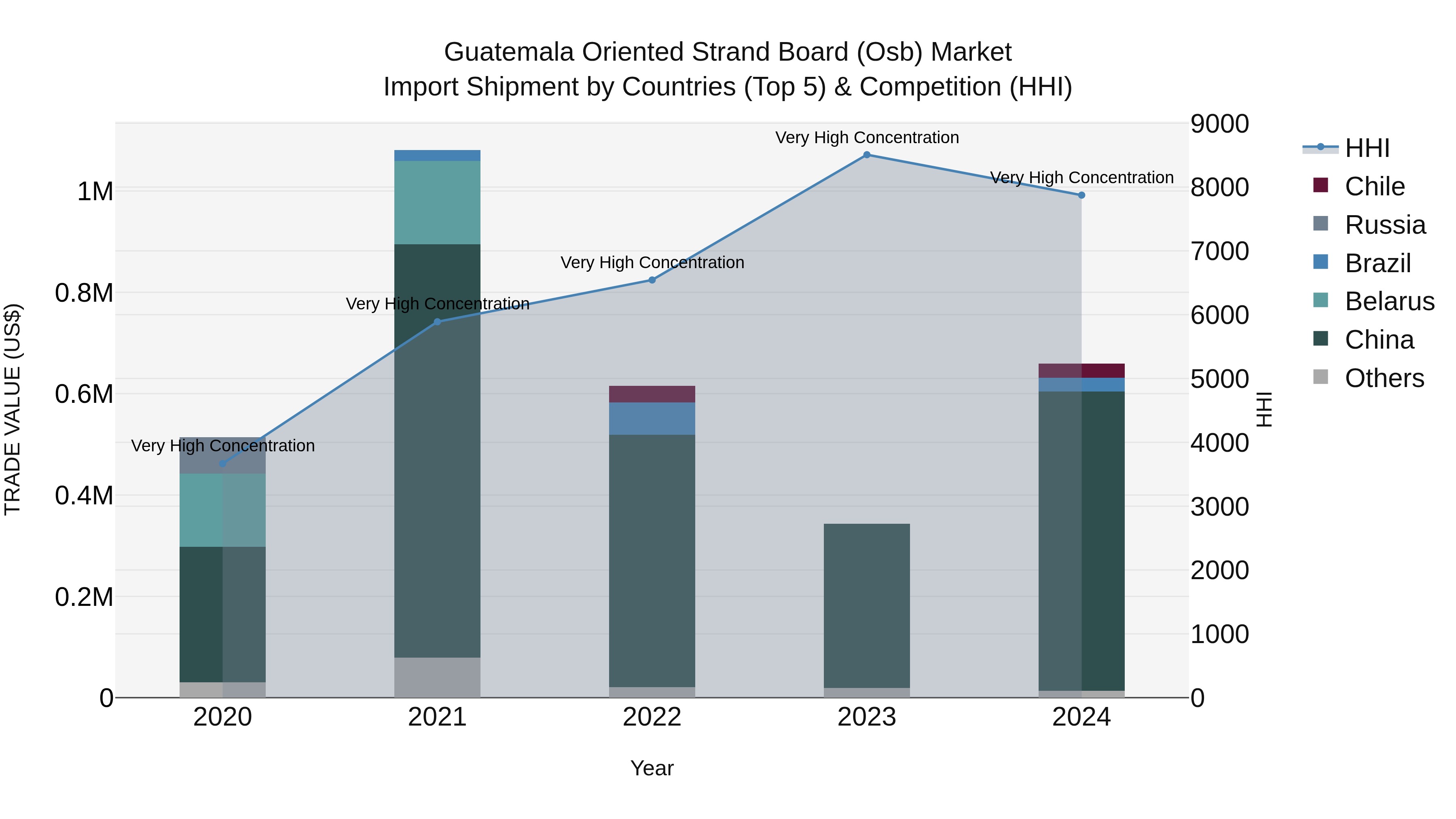Click 'Very High Concentration' annotation above 2024
Screen dimensions: 1456x819
pos(1082,178)
